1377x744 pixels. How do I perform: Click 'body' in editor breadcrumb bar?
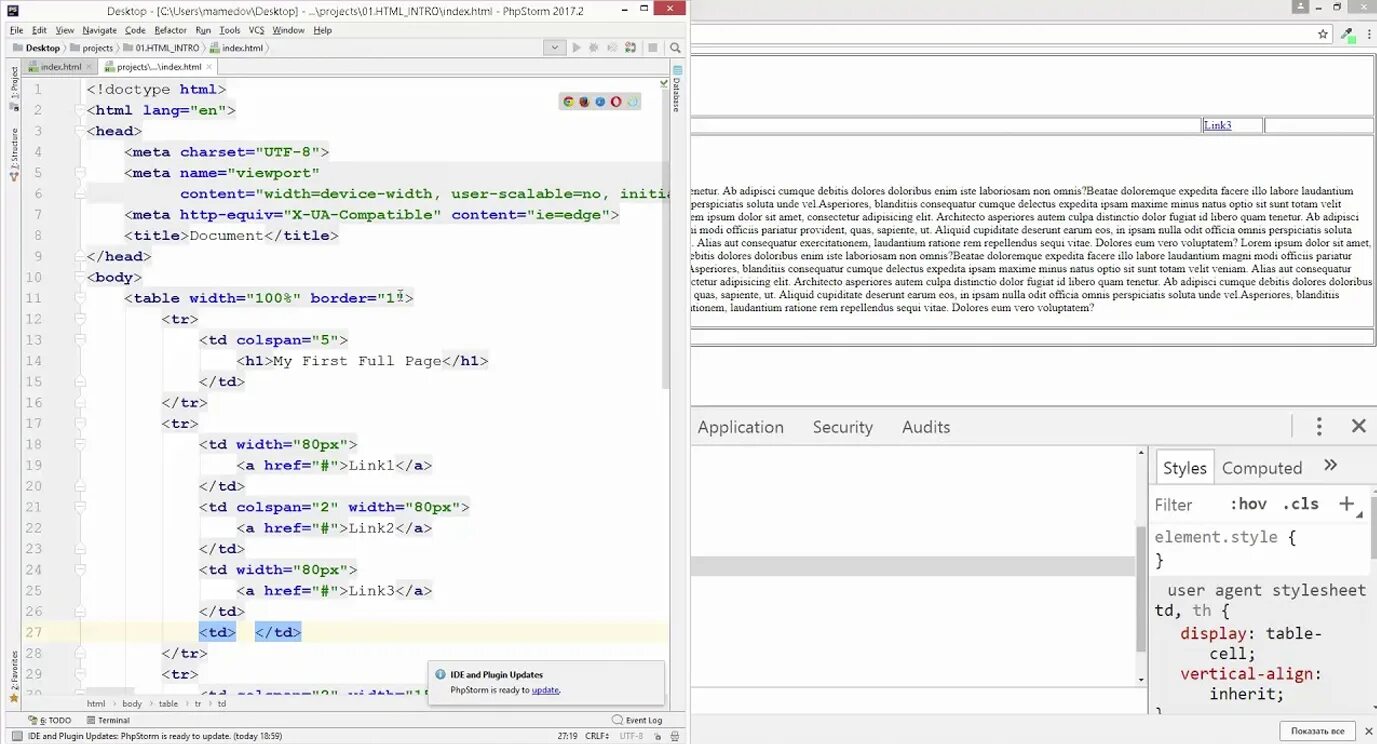click(133, 704)
